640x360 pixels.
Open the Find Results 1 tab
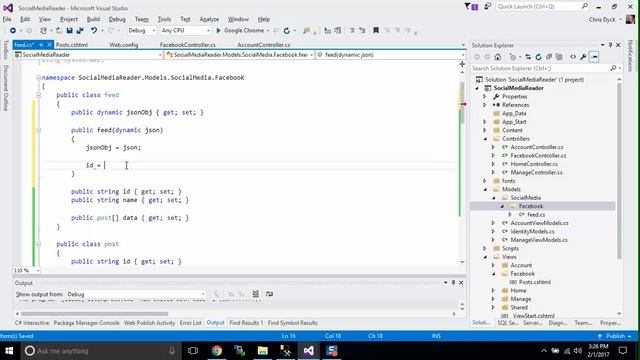pos(246,323)
